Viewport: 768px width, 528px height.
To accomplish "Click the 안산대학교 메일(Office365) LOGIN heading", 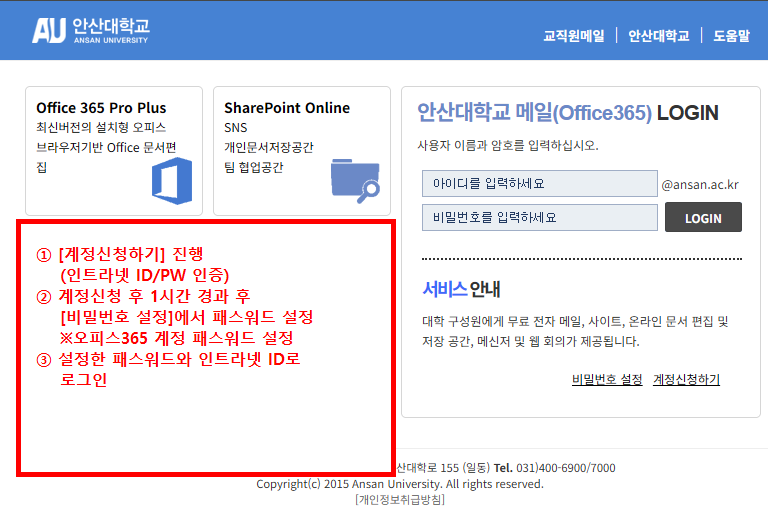I will pos(568,113).
